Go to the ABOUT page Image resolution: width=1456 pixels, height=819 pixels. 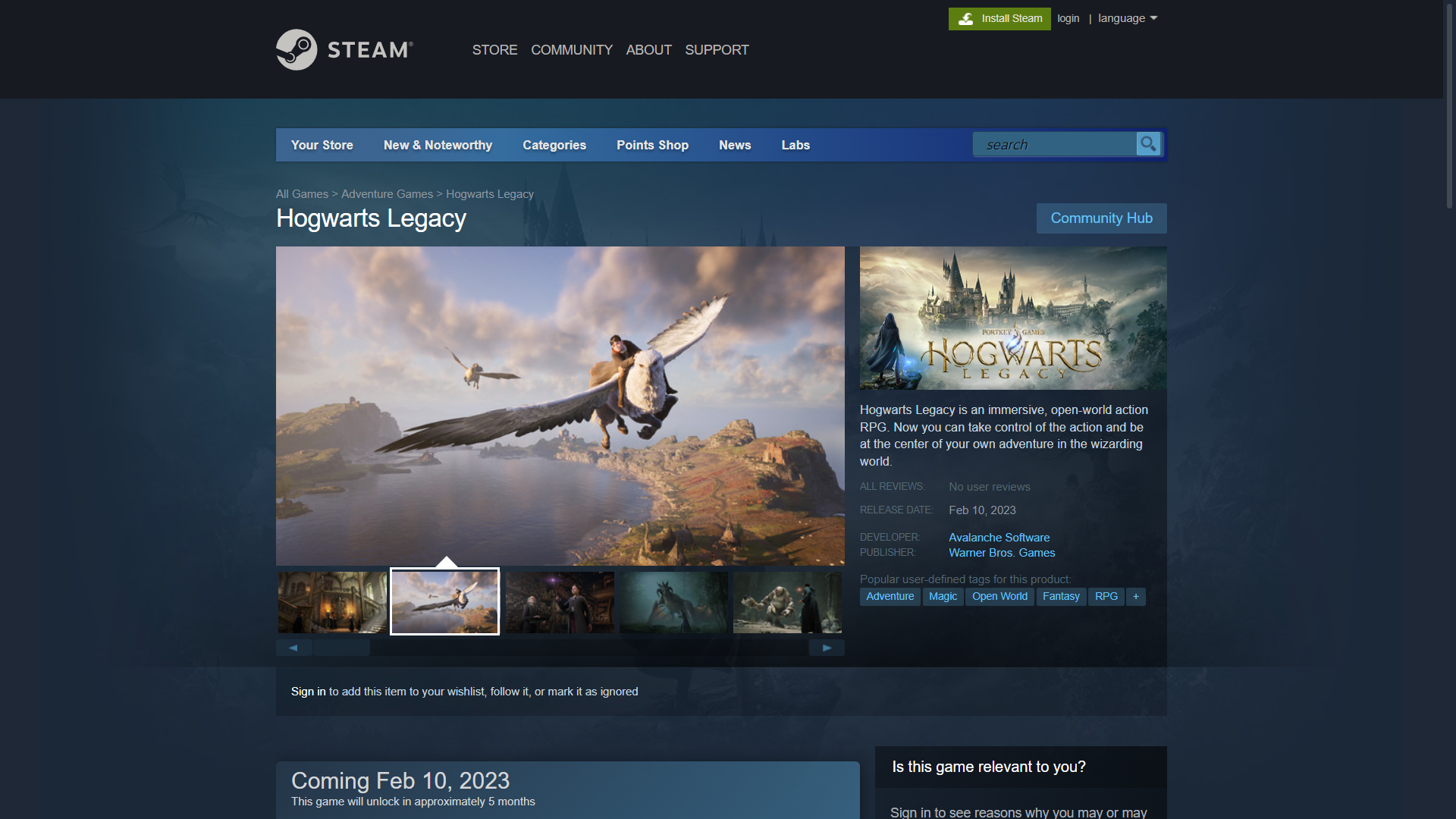pyautogui.click(x=648, y=50)
